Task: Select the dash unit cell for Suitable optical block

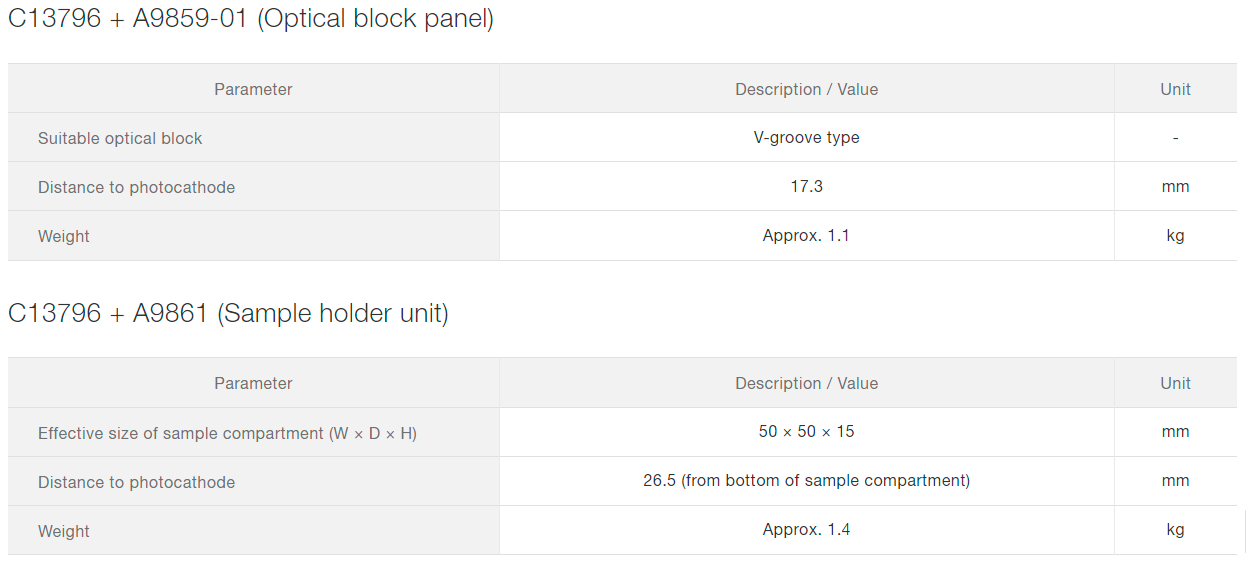Action: [1175, 138]
